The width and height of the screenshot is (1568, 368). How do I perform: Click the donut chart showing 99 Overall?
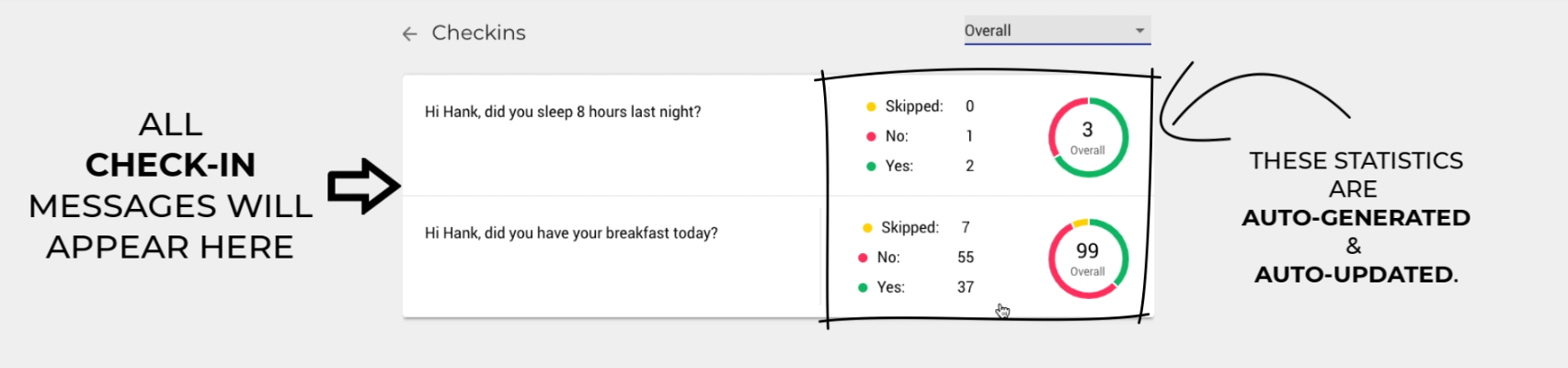point(1088,259)
